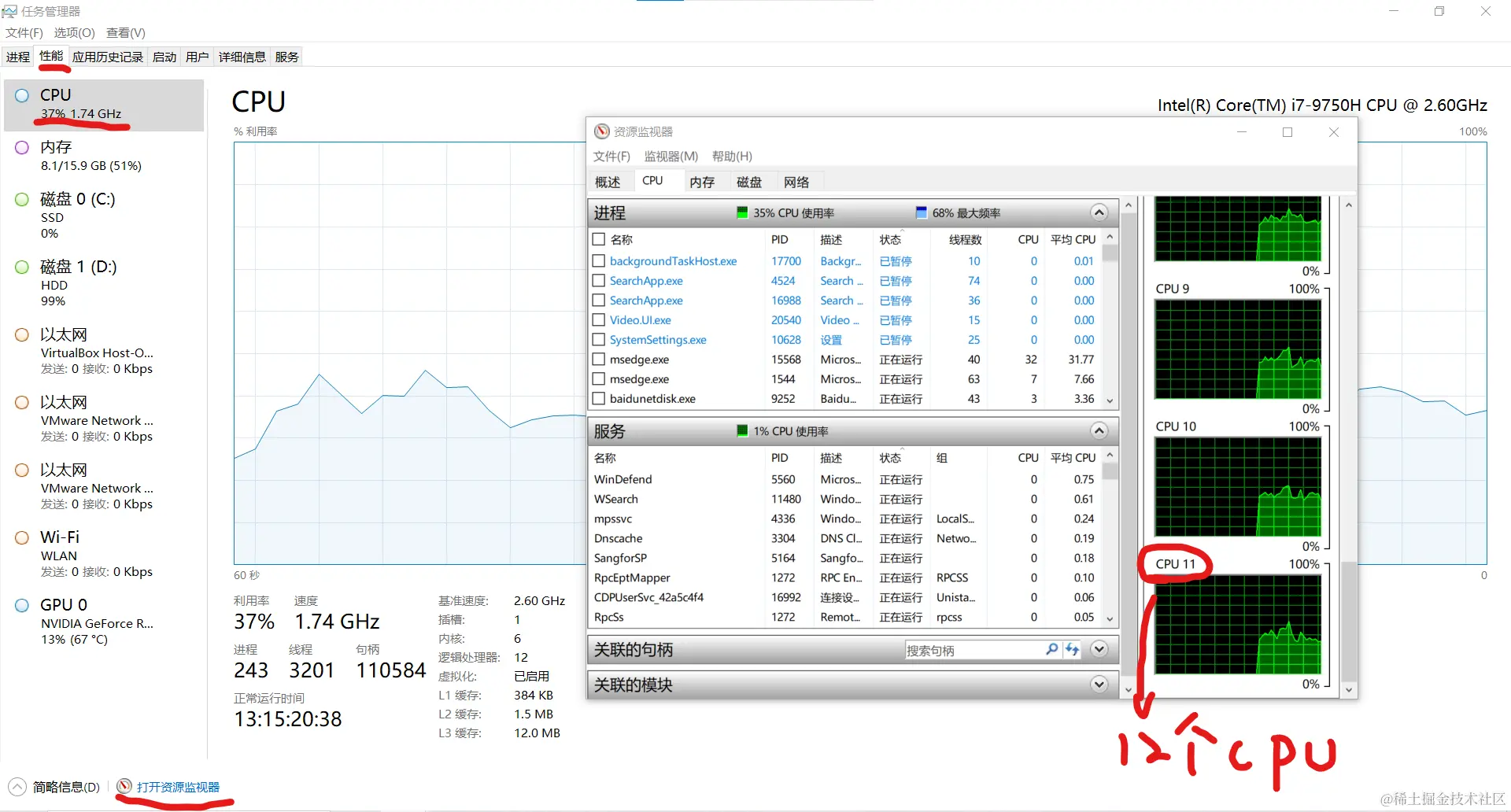This screenshot has height=812, width=1511.
Task: Click the fewer details (简略信息) arrow icon
Action: click(x=17, y=786)
